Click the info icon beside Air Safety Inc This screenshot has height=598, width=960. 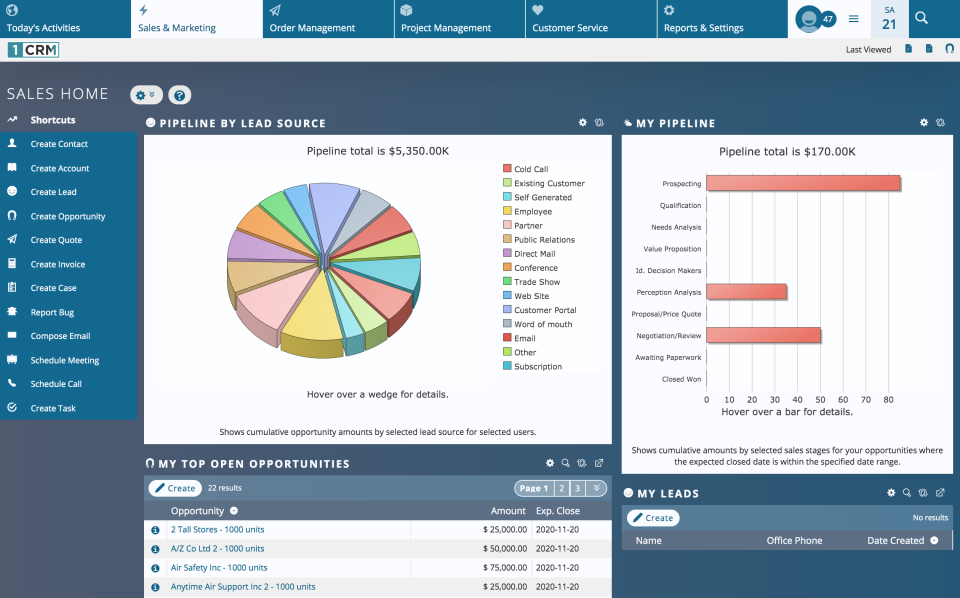pyautogui.click(x=155, y=568)
